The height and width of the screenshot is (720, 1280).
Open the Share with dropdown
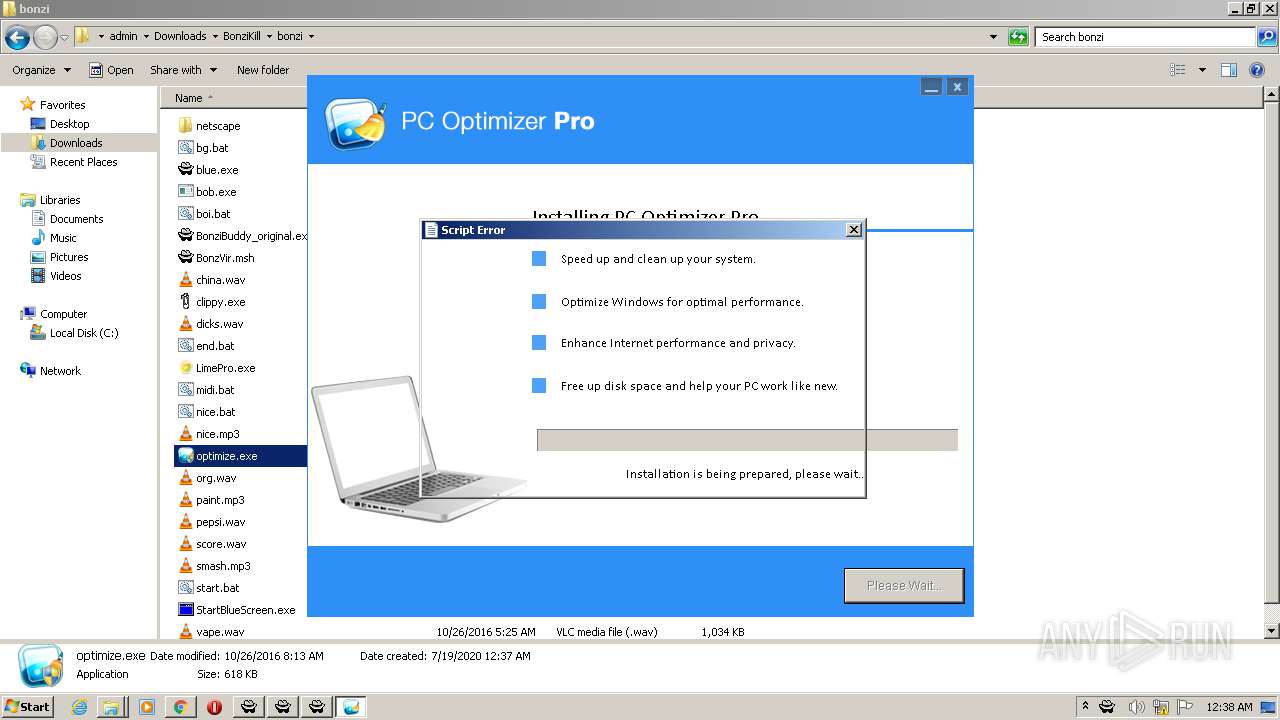point(183,70)
